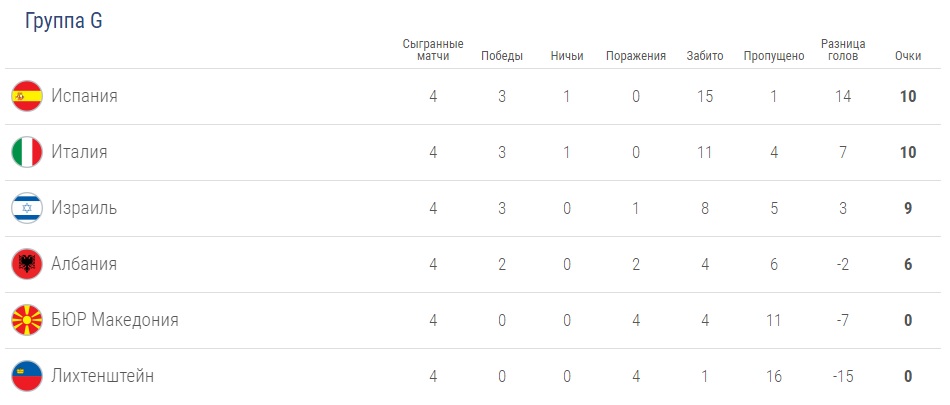950x405 pixels.
Task: Open the Албания team link
Action: click(84, 264)
